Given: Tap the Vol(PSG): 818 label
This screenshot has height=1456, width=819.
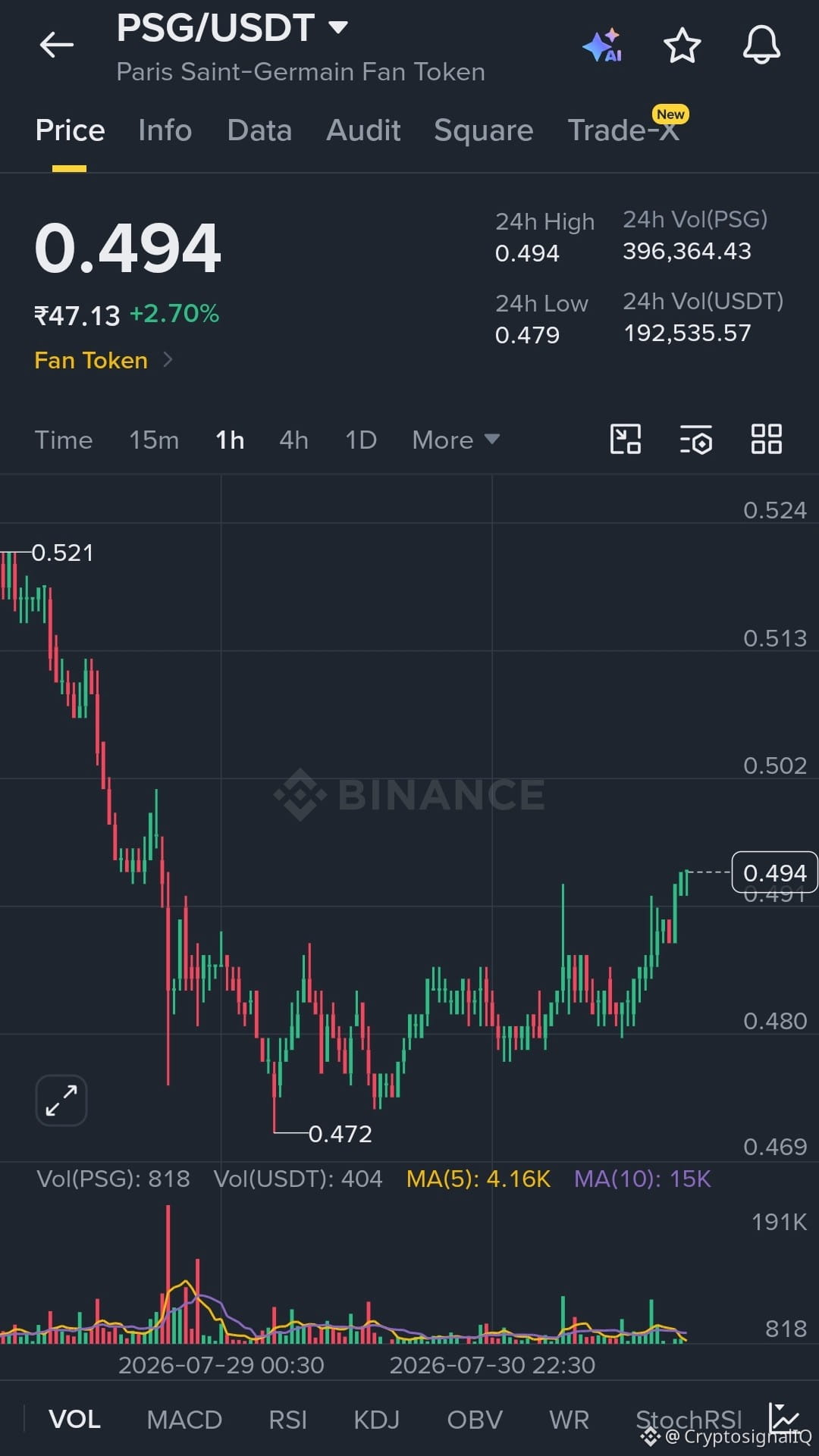Looking at the screenshot, I should click(x=113, y=1179).
